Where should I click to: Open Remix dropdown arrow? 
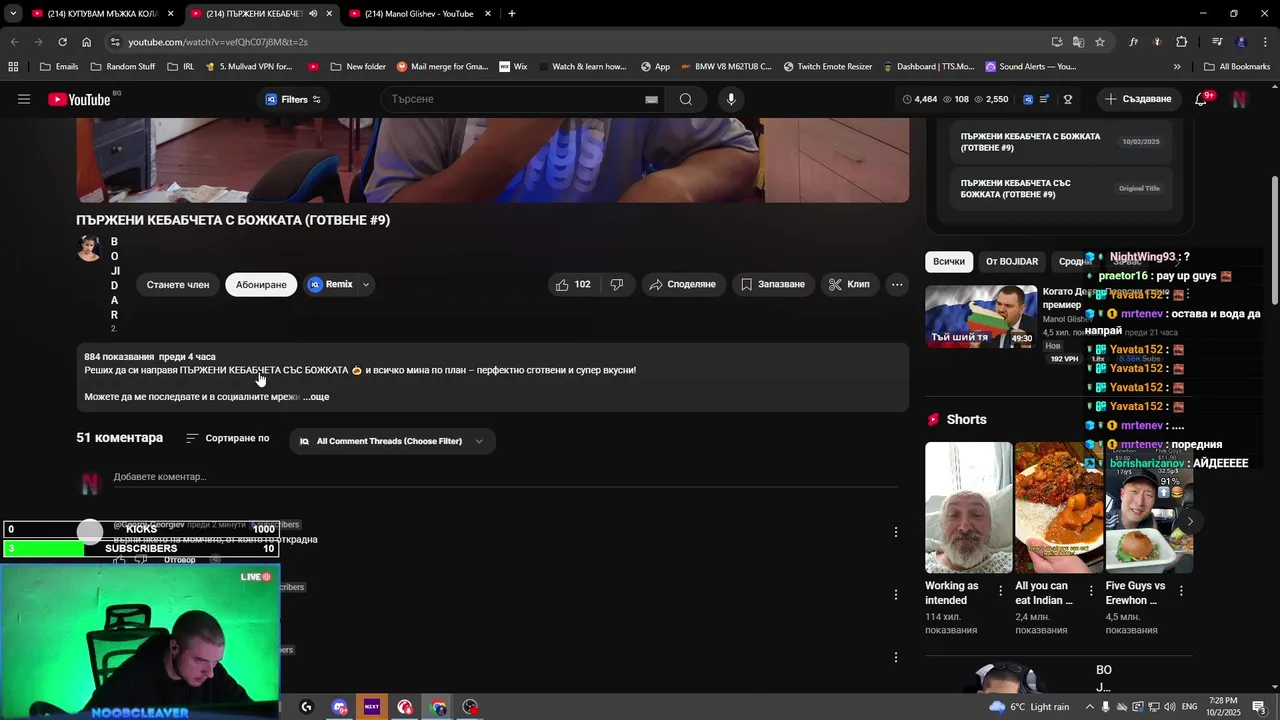366,284
